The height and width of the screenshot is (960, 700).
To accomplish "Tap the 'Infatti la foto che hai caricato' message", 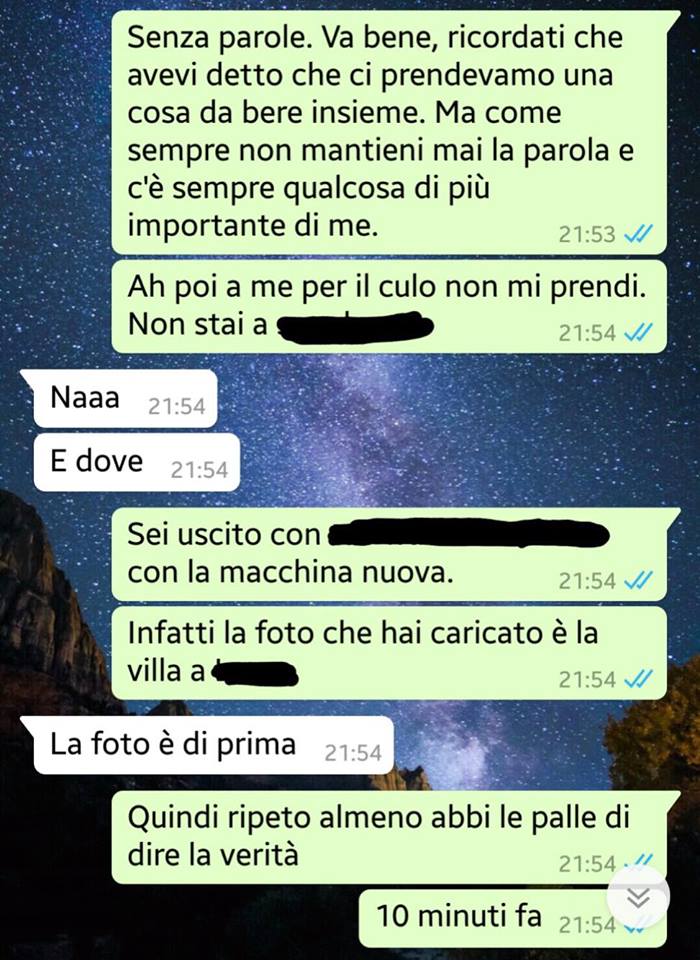I will (389, 653).
